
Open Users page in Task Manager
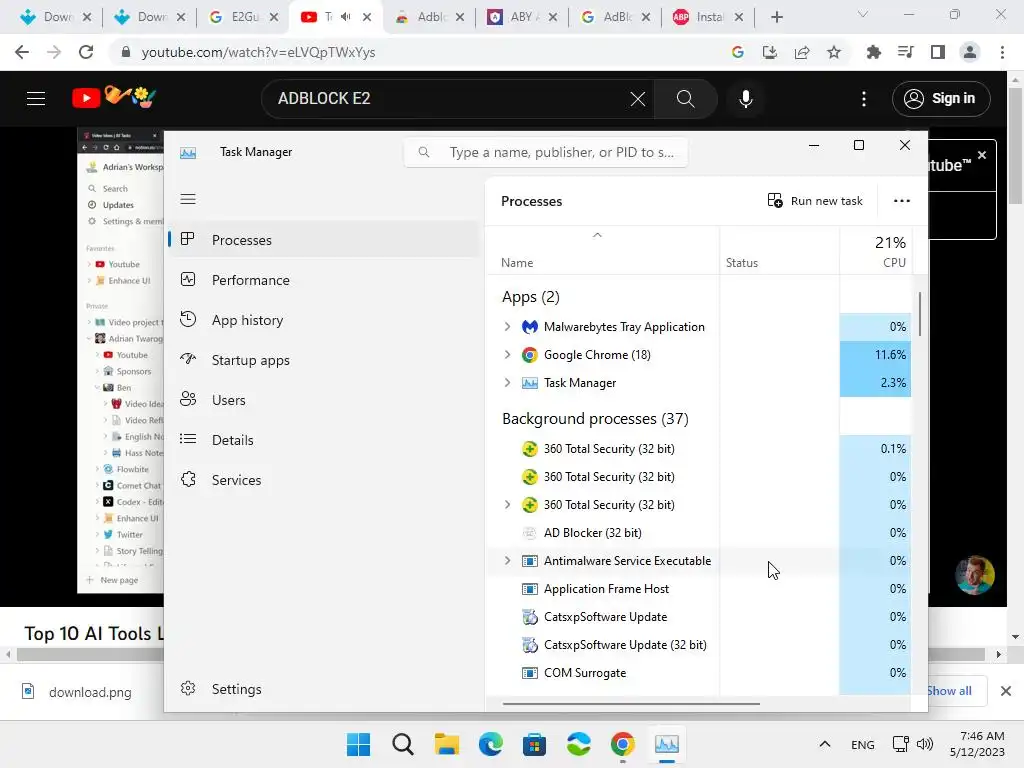point(325,400)
